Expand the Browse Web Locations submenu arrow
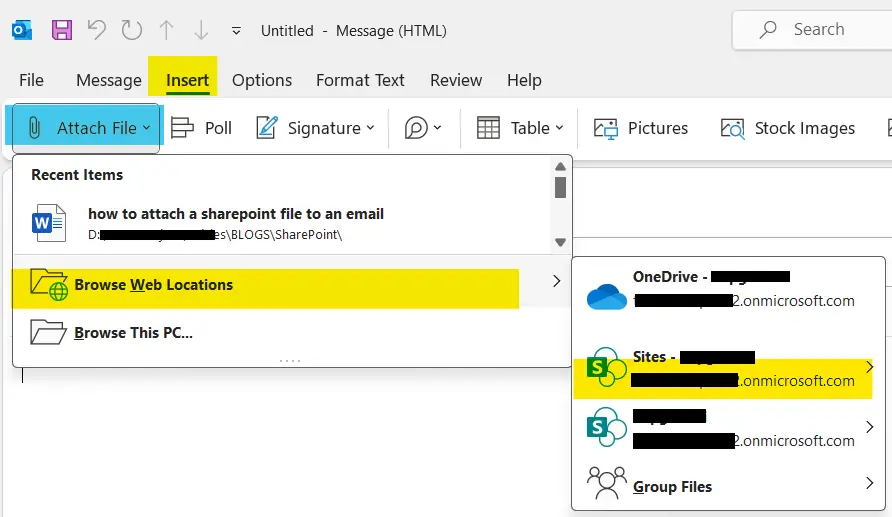Screen dimensions: 892x517 coord(556,281)
